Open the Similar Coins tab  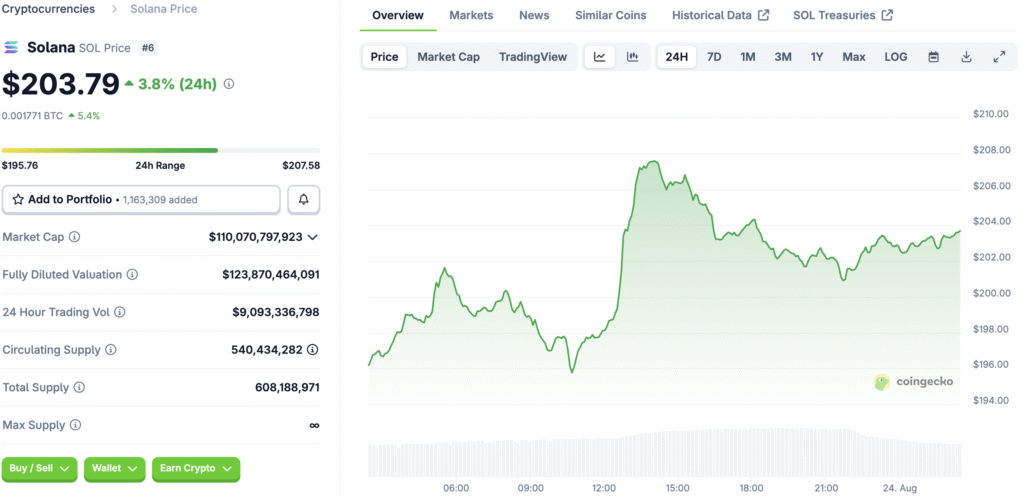coord(611,15)
